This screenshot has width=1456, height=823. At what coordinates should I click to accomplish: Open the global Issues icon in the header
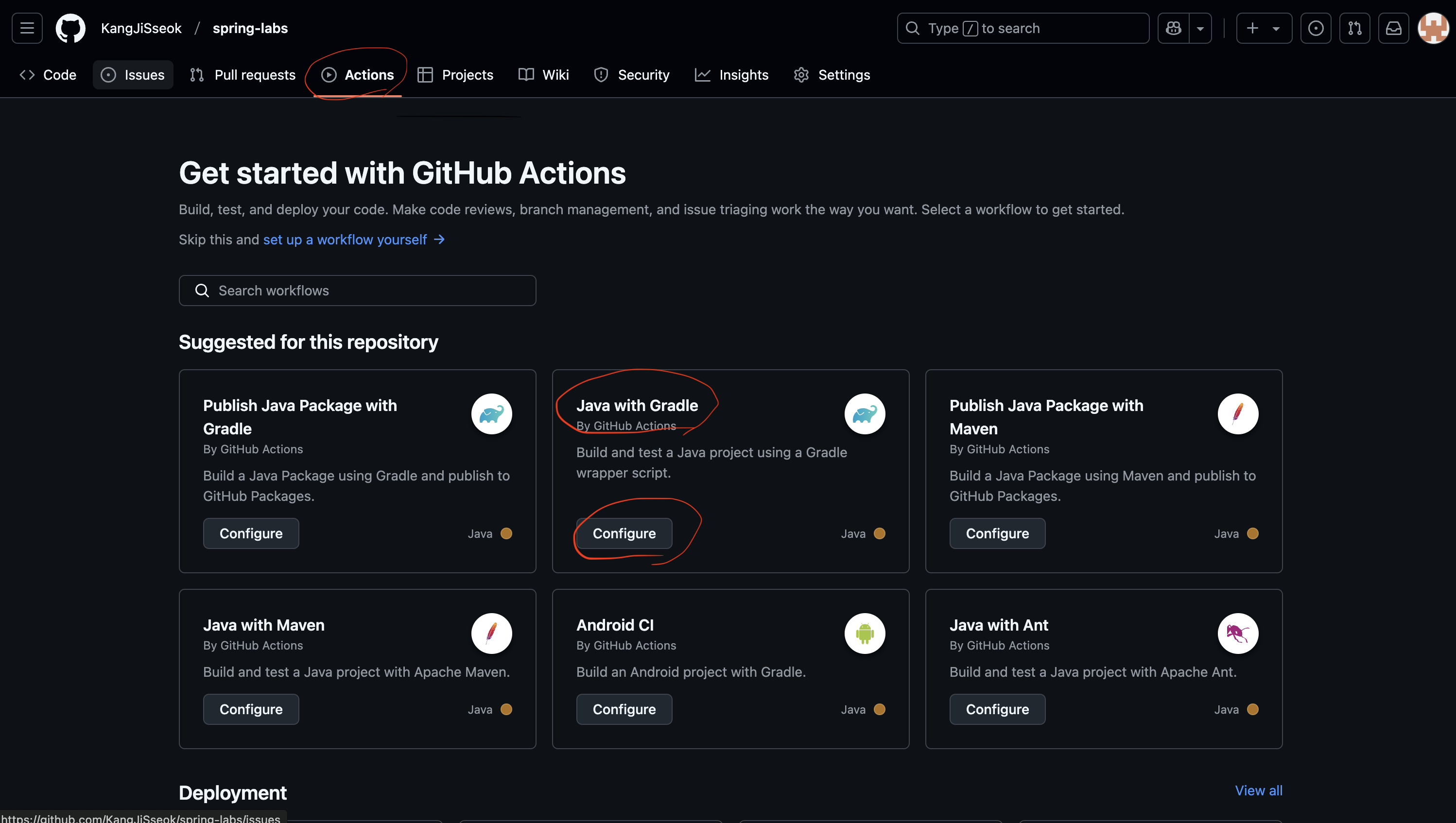click(x=1315, y=28)
